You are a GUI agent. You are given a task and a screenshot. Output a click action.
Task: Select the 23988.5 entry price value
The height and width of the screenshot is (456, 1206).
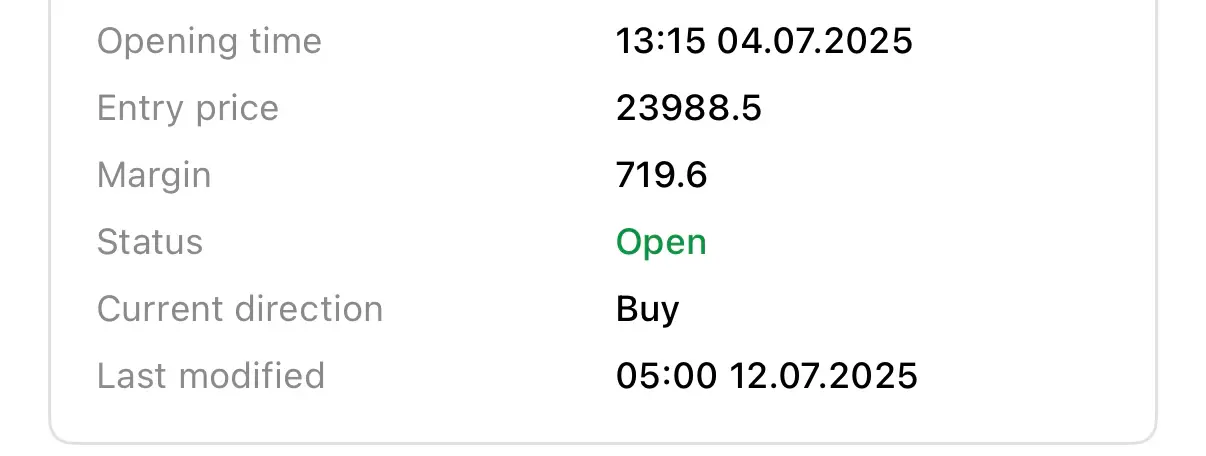689,108
